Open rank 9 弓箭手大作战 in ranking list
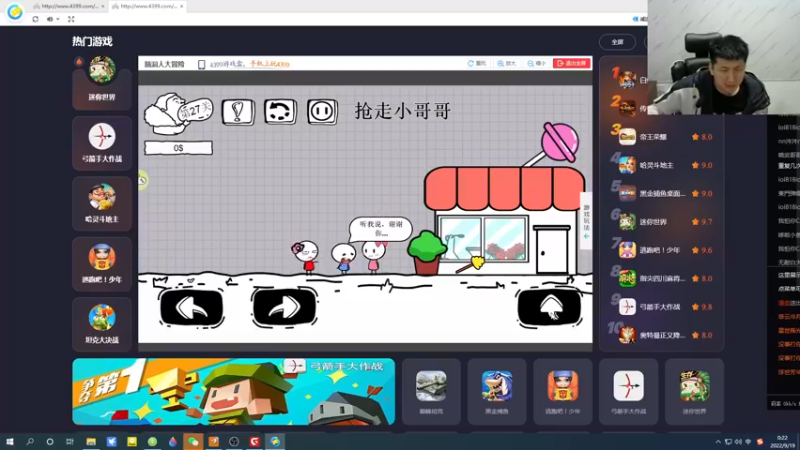Screen dimensions: 800x450 pyautogui.click(x=662, y=307)
